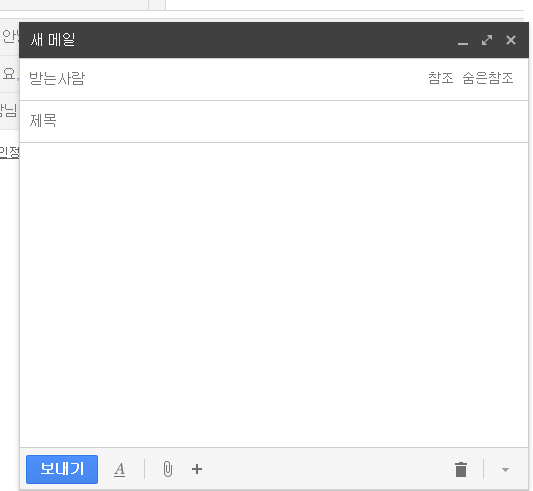Attach a file with paperclip icon

[168, 469]
